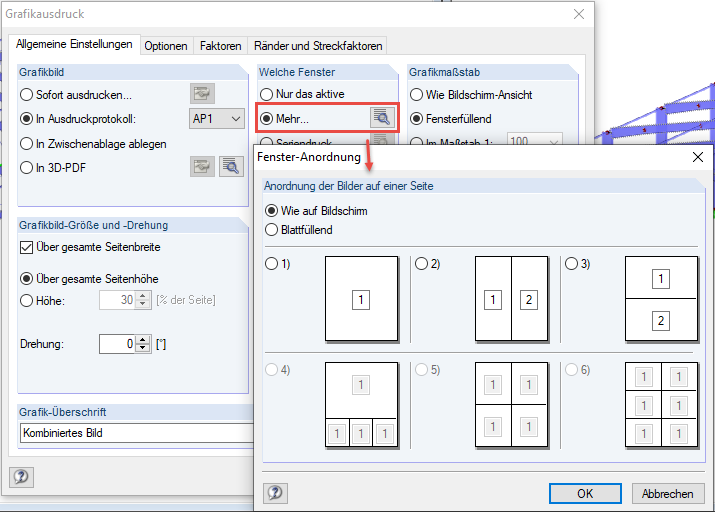Screen dimensions: 715x512
Task: Open AP1 Ausdruckprotokoll dropdown
Action: point(217,119)
